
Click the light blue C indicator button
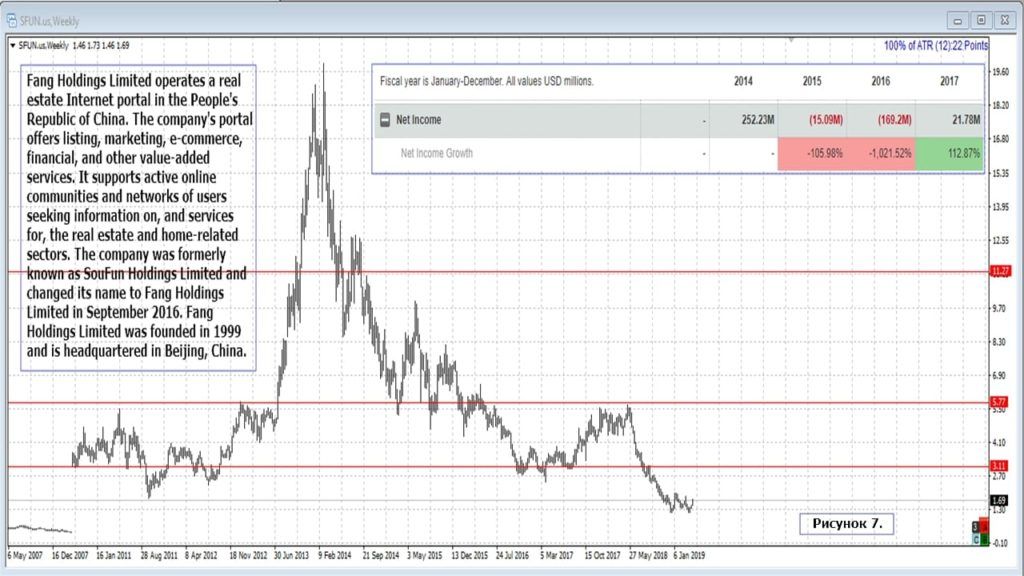(977, 538)
